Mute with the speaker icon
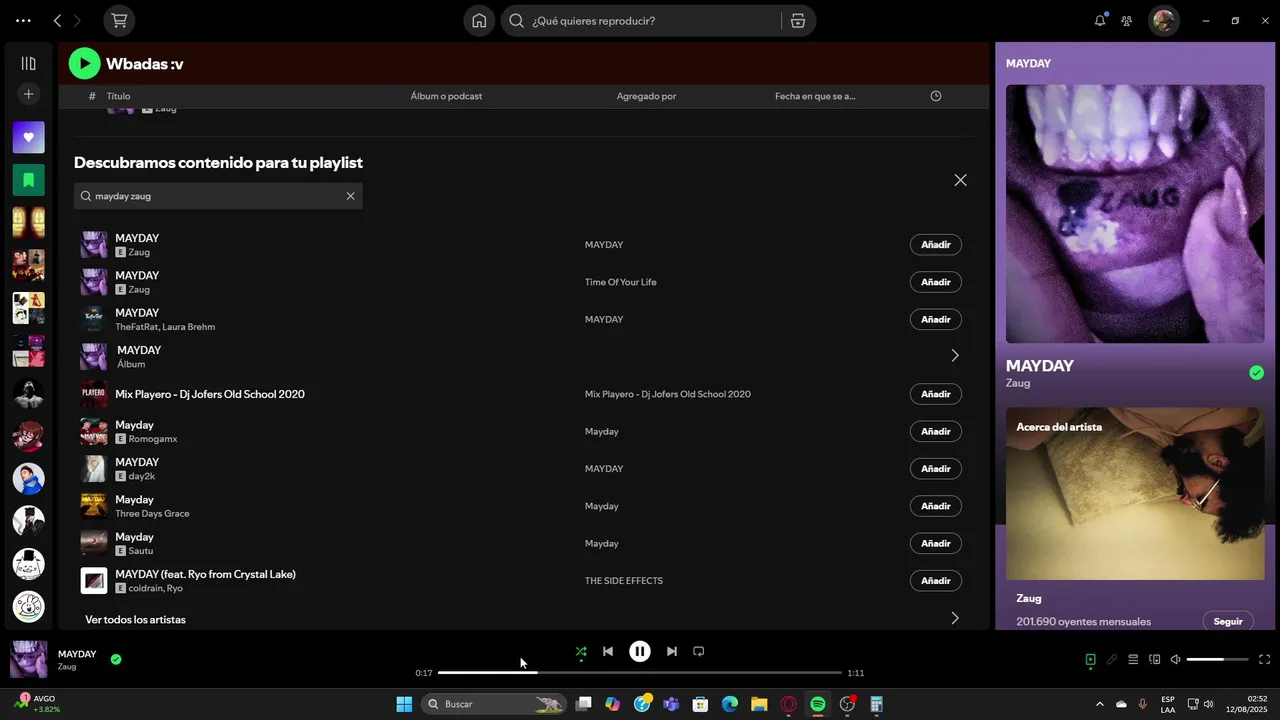The image size is (1280, 720). [x=1176, y=659]
